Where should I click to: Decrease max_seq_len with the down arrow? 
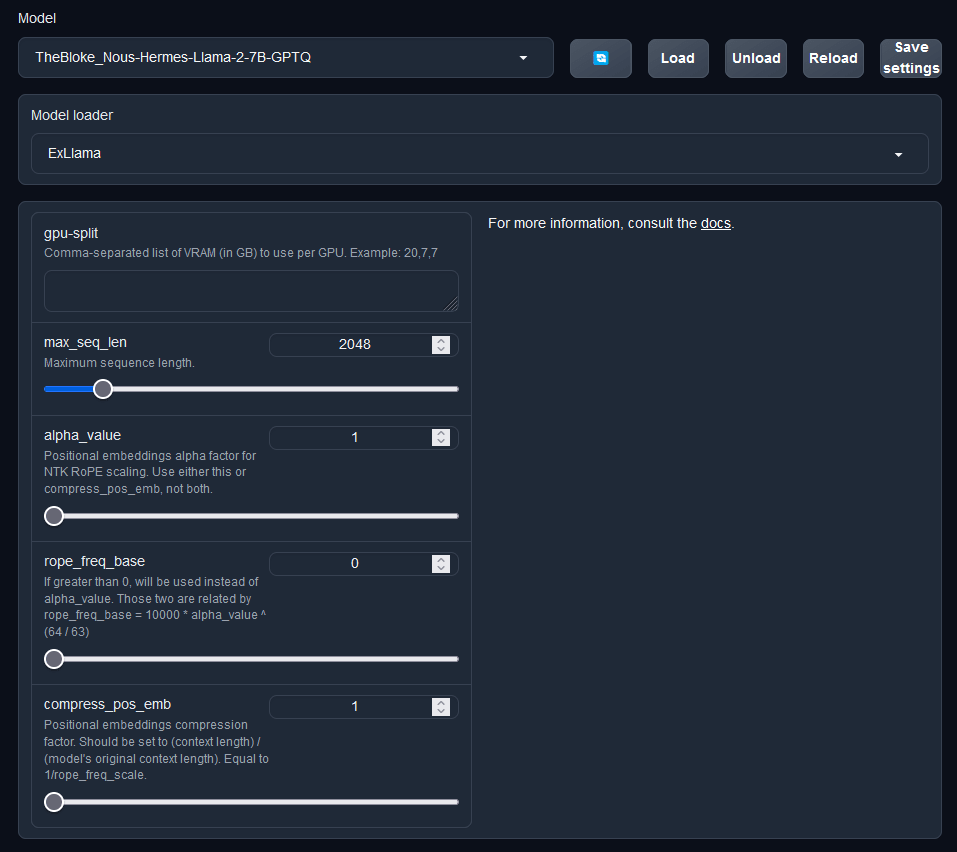441,349
